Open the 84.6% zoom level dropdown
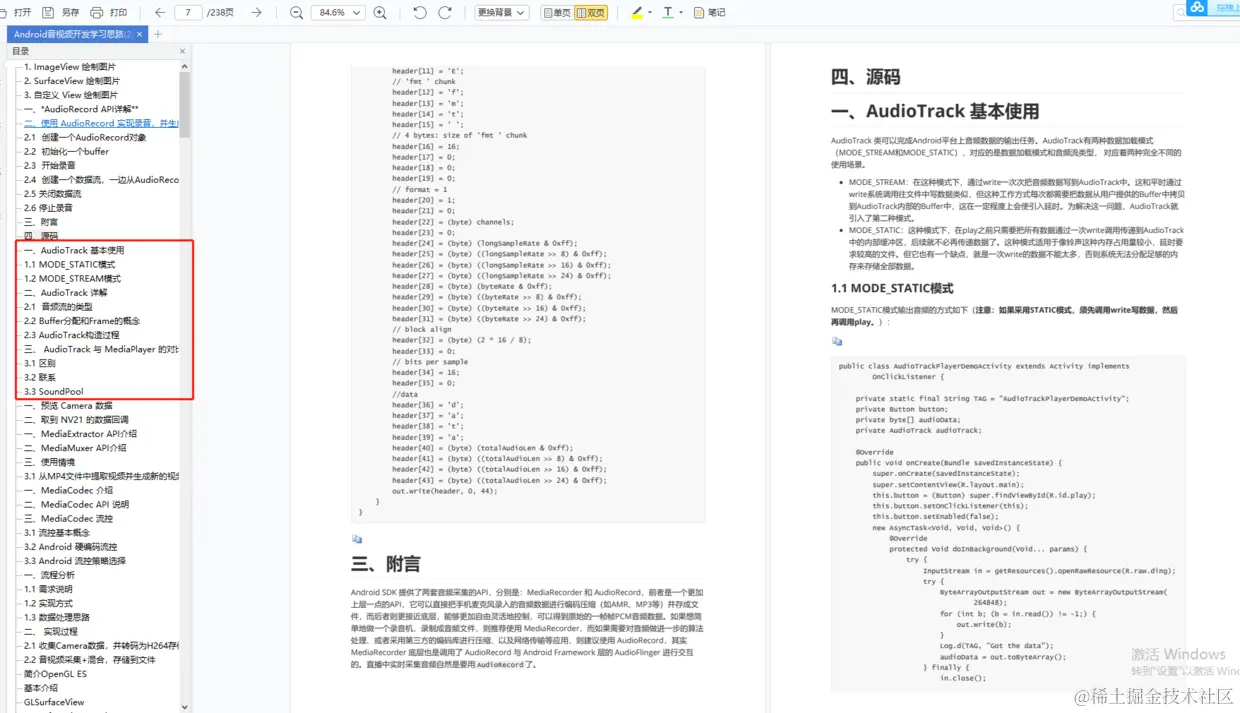The height and width of the screenshot is (713, 1240). [x=337, y=13]
